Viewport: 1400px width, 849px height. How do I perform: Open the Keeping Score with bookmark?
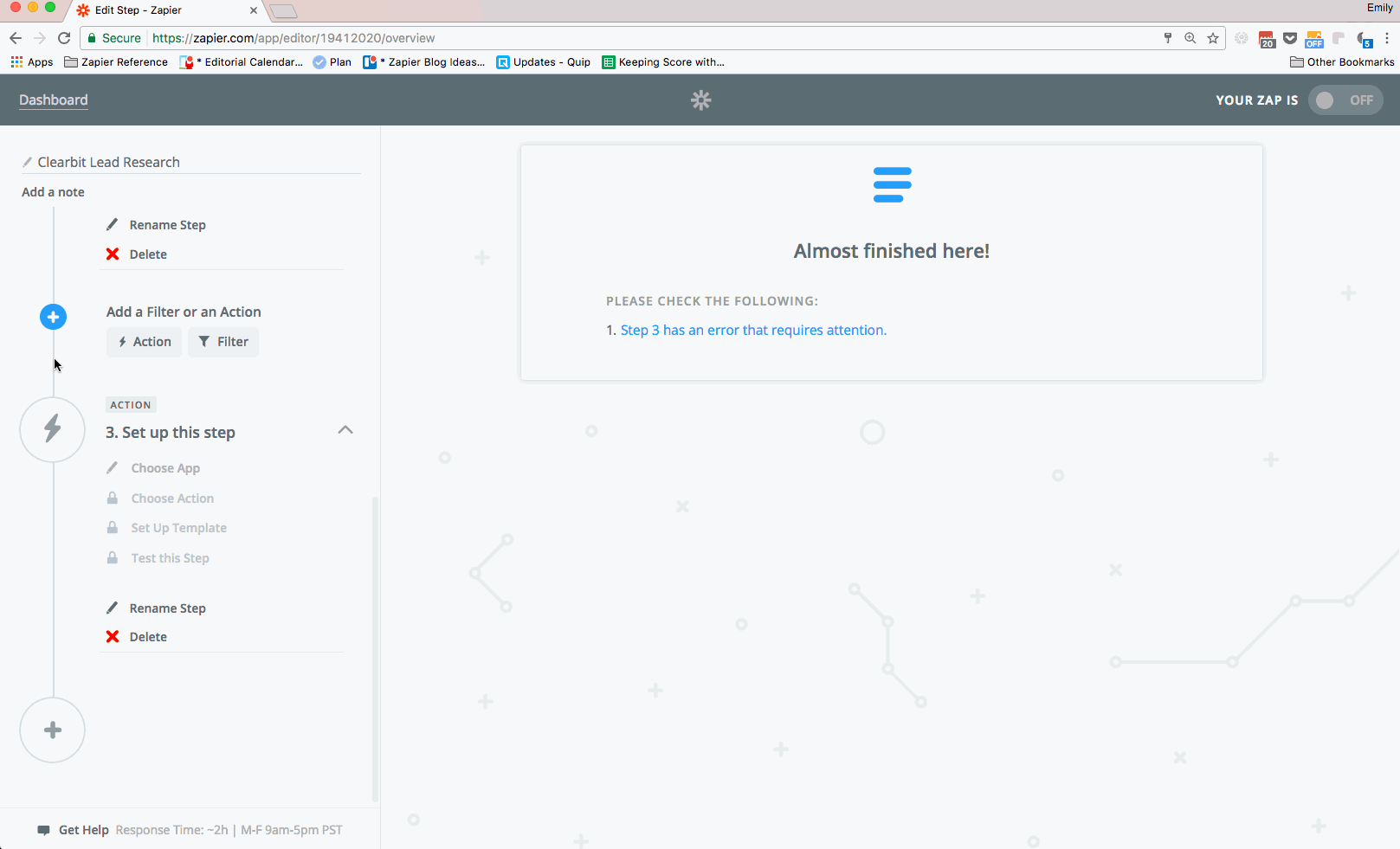point(663,62)
